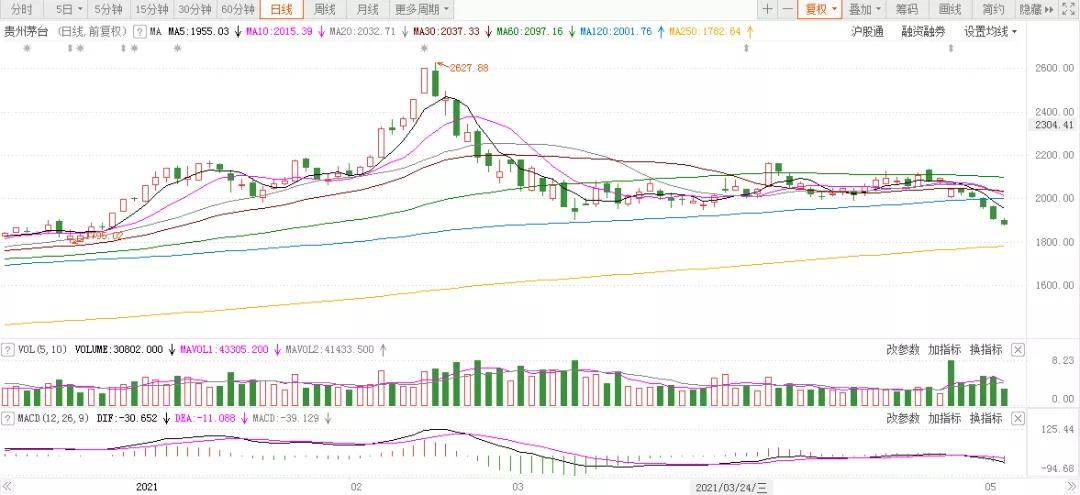Open the MACD indicator help icon
Viewport: 1080px width, 495px height.
pos(8,418)
